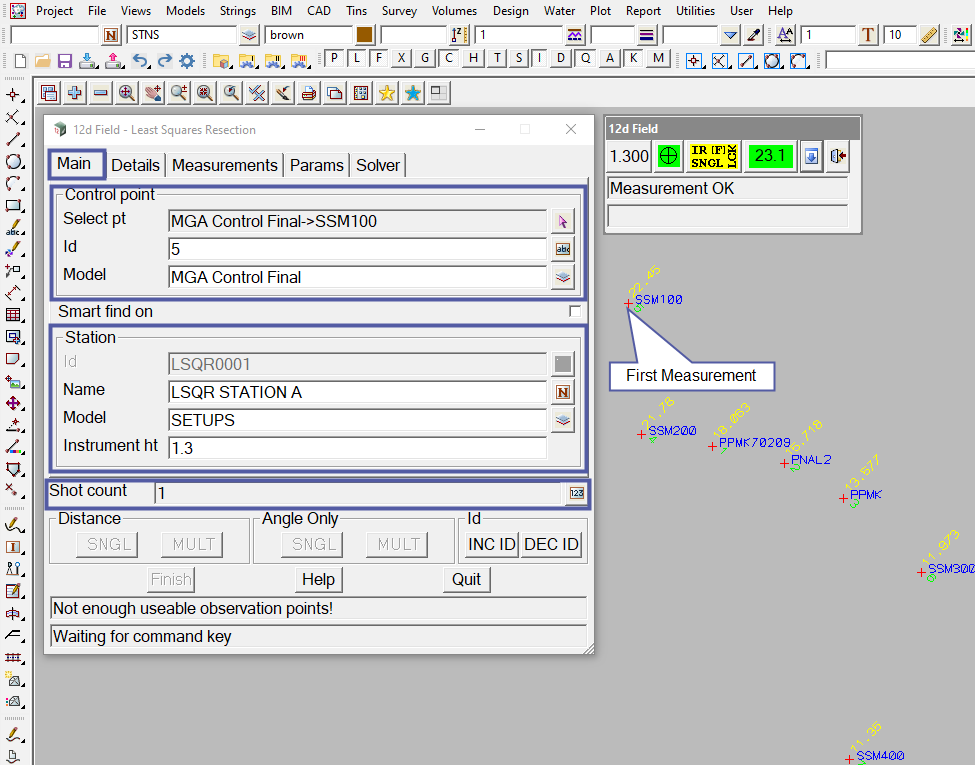Click the abc icon next to Id field
This screenshot has width=975, height=765.
coord(563,249)
